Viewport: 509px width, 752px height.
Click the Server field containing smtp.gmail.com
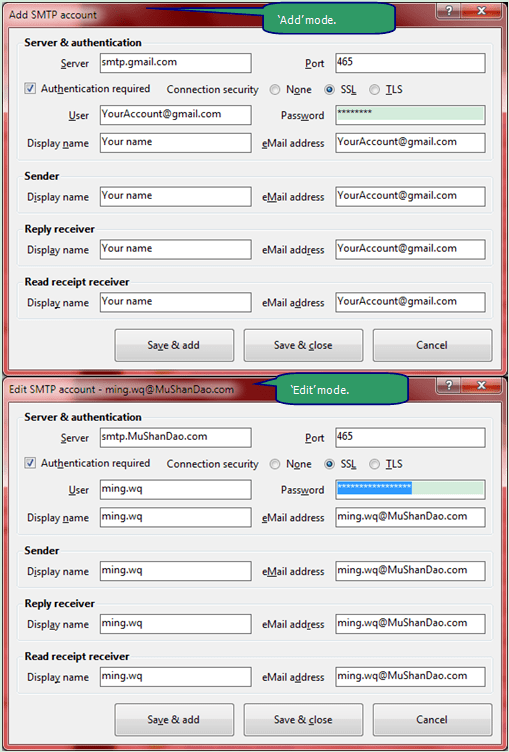click(x=176, y=63)
